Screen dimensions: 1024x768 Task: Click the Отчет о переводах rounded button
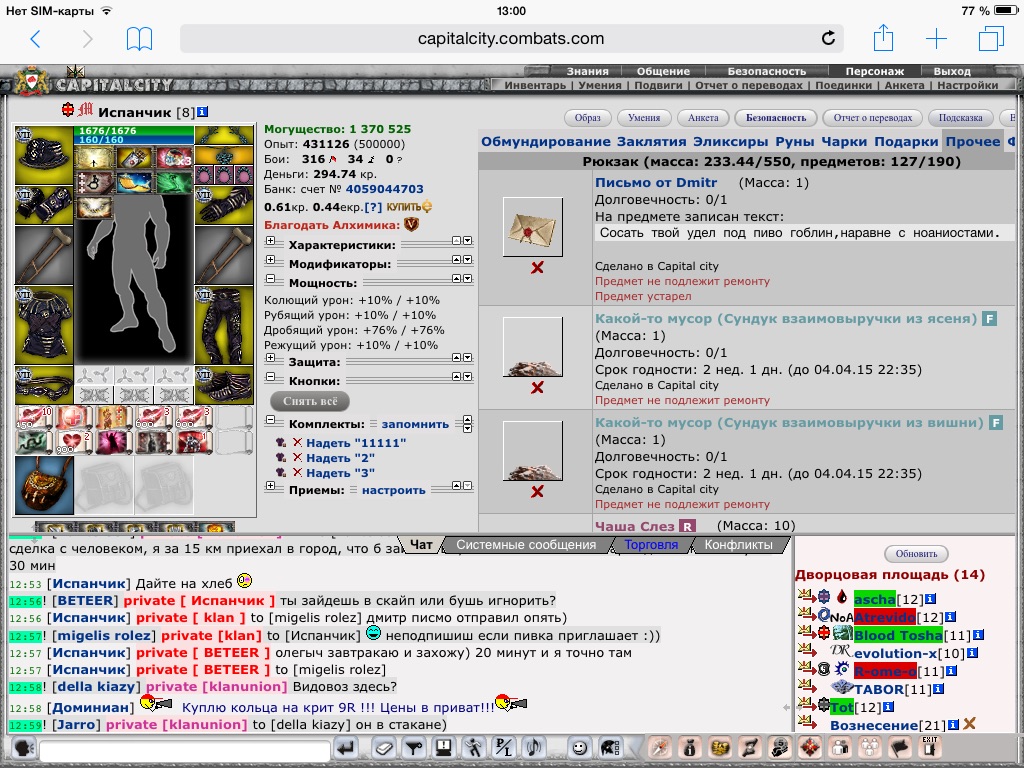pyautogui.click(x=872, y=118)
